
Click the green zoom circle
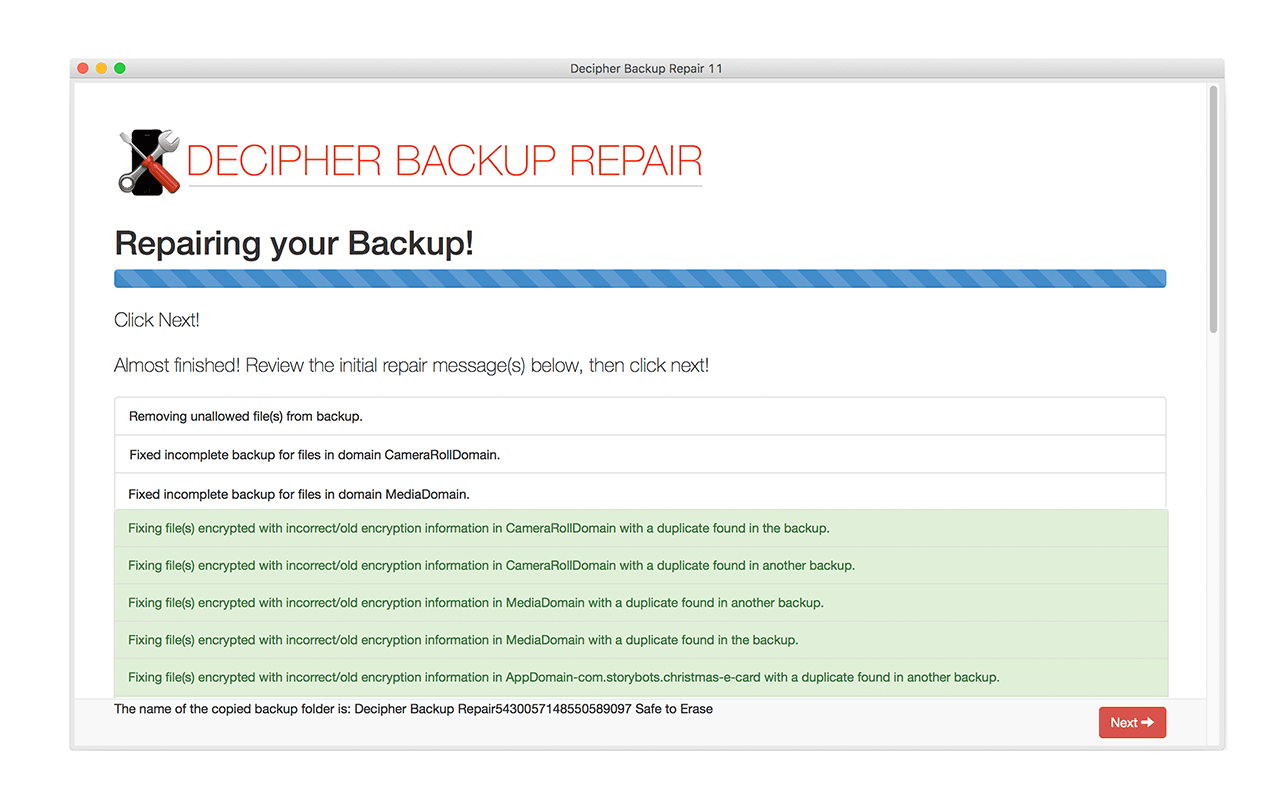click(119, 68)
